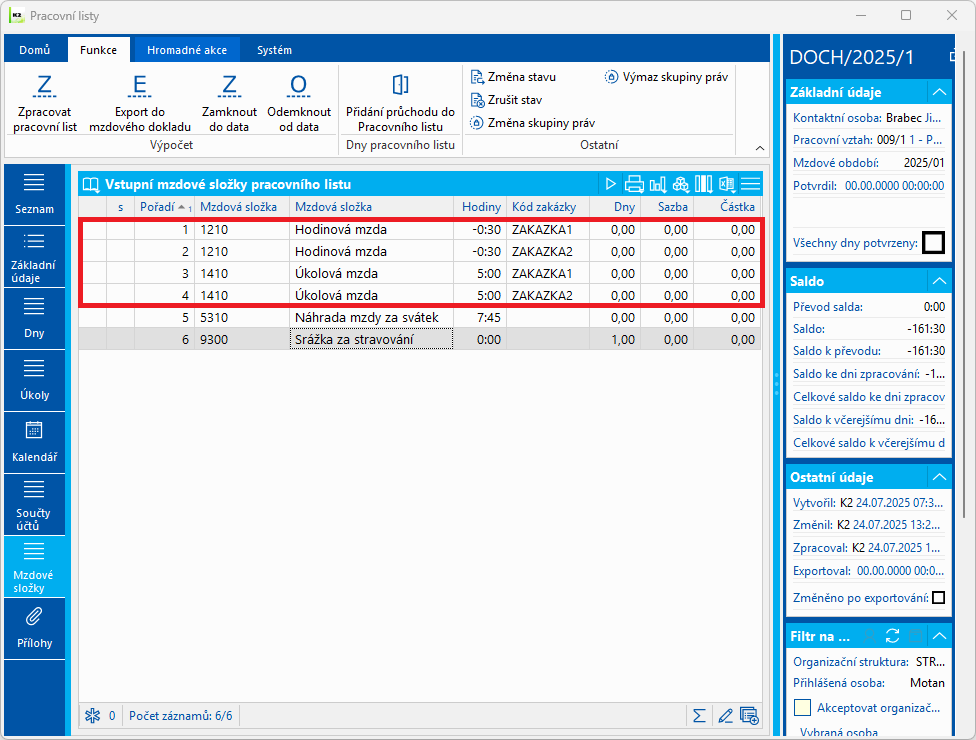Click refresh icon in Filtr na header
Screen dimensions: 976x740
(x=893, y=636)
